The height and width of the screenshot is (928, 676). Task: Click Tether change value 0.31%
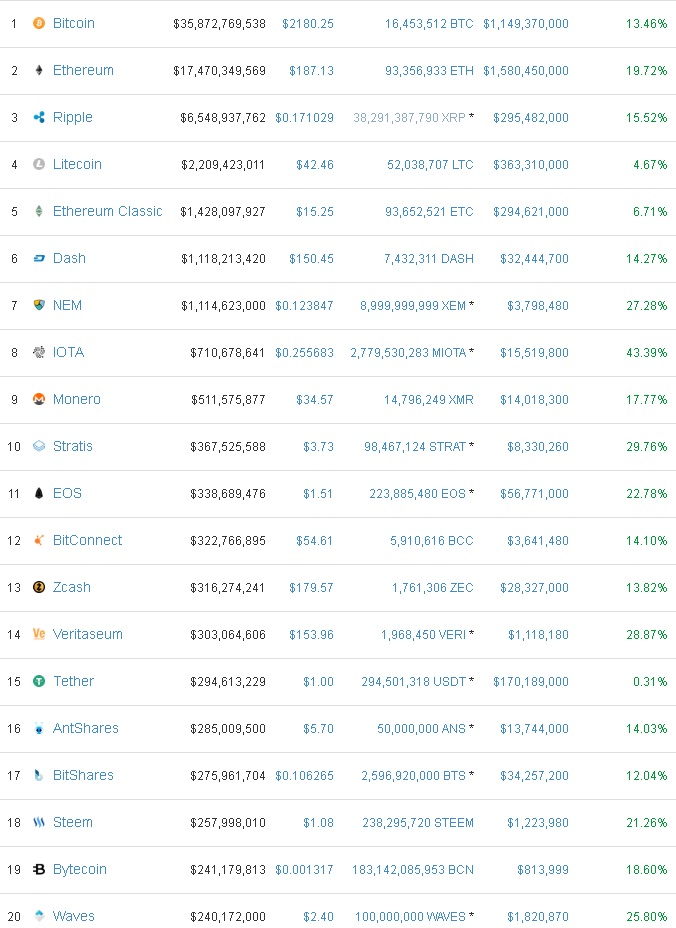tap(650, 682)
